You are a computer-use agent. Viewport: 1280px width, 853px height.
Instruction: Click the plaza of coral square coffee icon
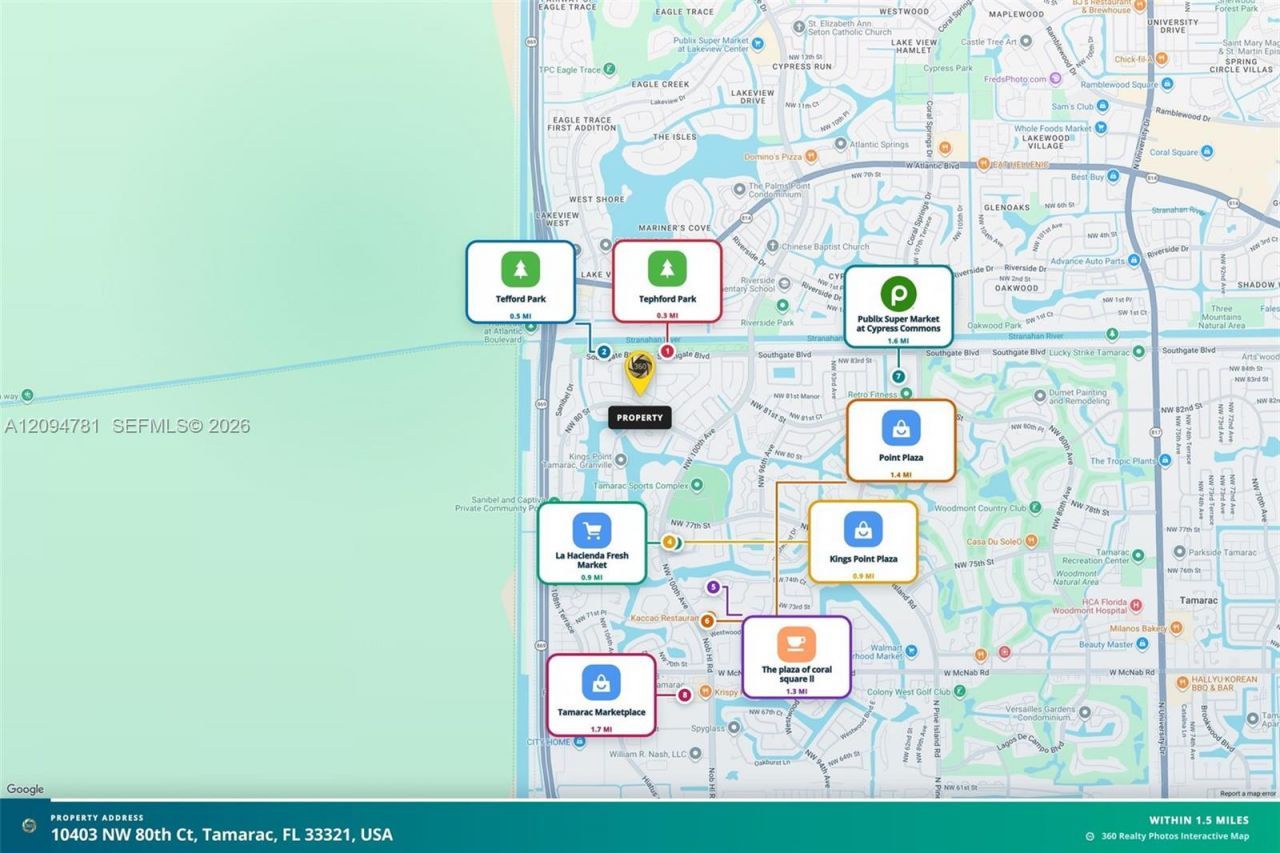coord(796,643)
